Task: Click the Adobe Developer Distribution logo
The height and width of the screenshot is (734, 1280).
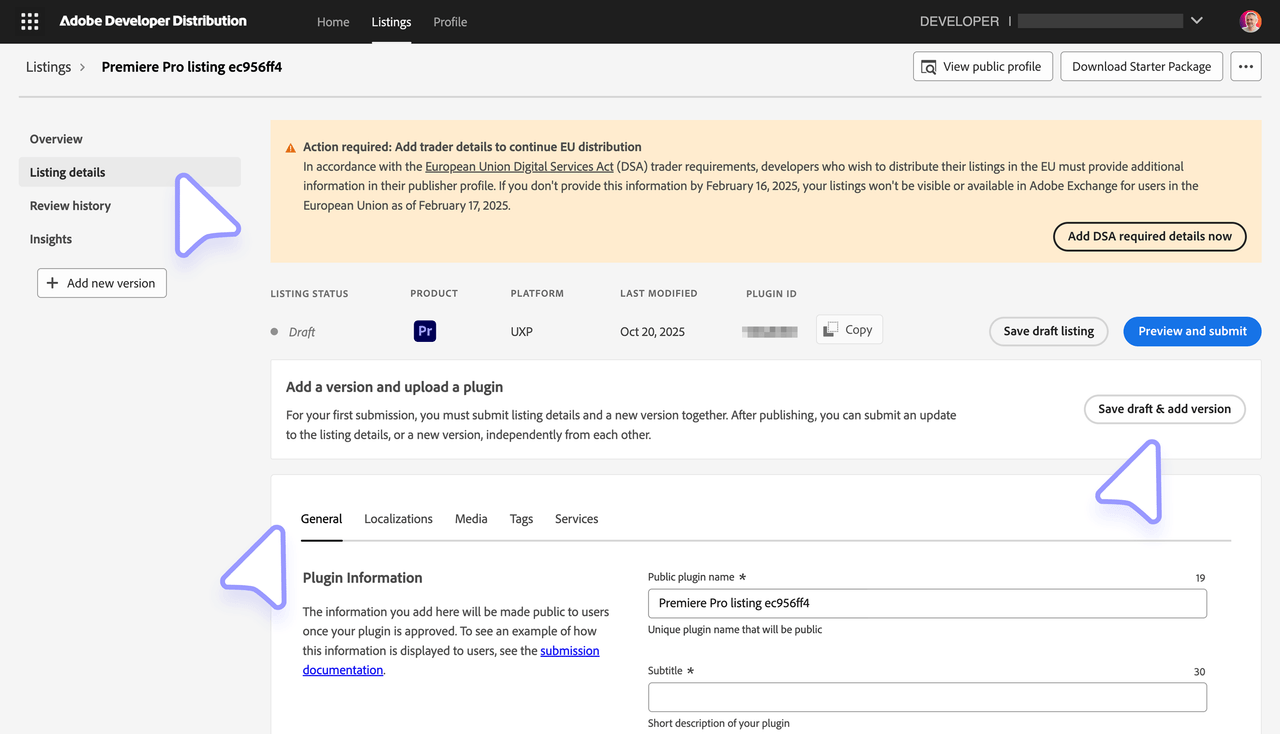Action: point(152,20)
